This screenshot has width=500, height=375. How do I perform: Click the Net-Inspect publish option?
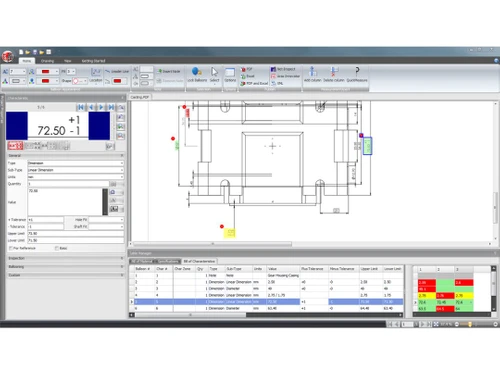[x=283, y=69]
